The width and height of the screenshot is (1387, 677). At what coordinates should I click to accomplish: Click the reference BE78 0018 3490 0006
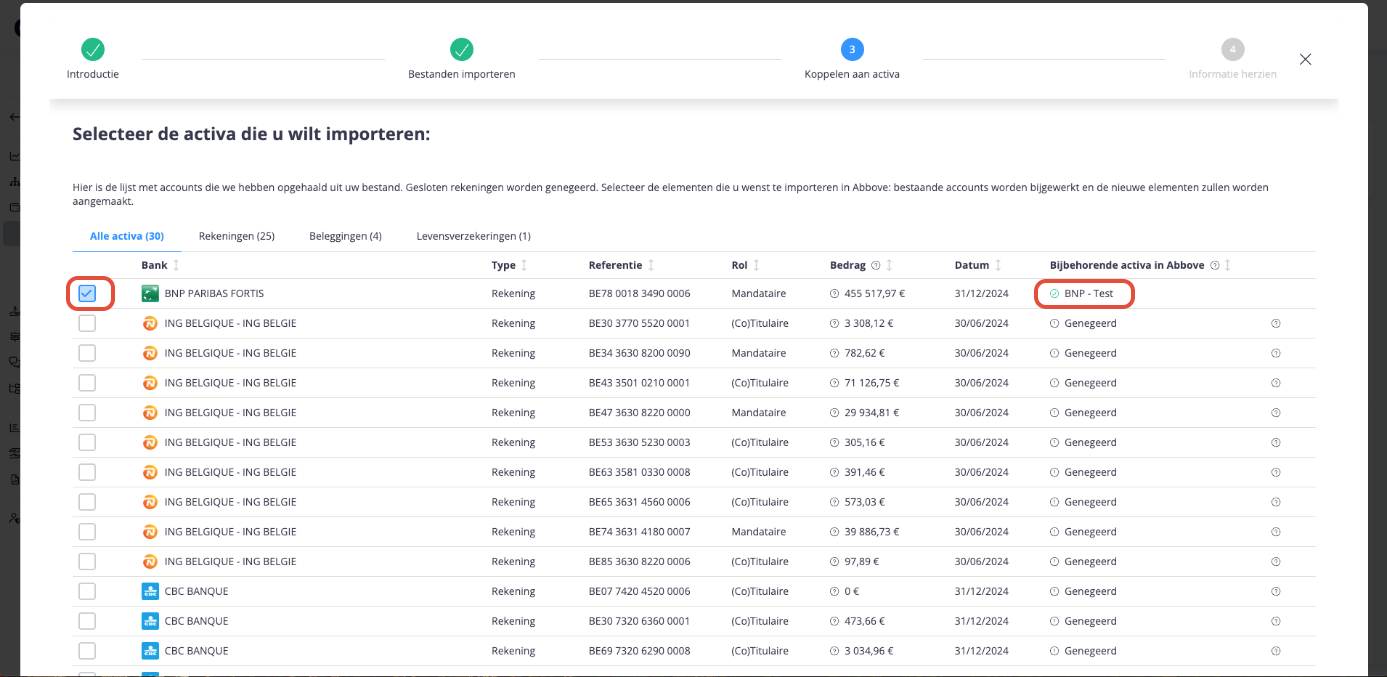(640, 294)
